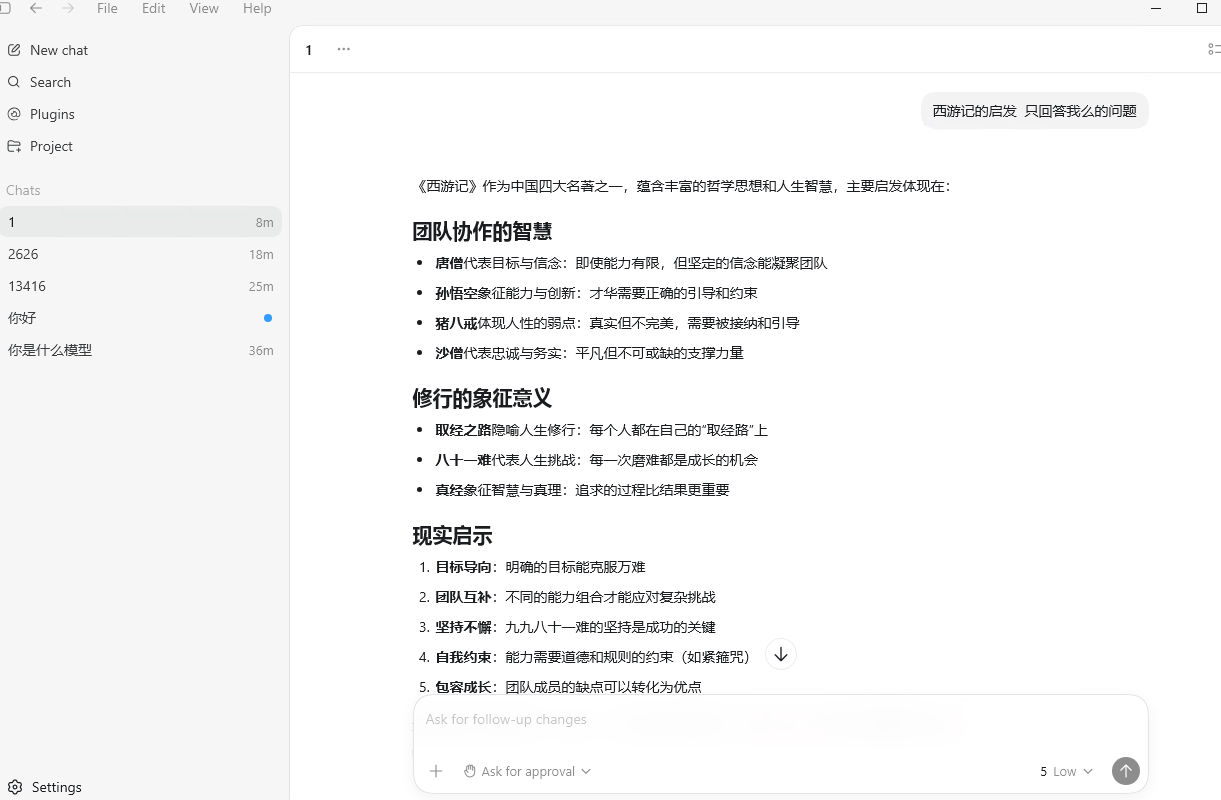This screenshot has width=1221, height=800.
Task: Click the Search magnifier icon
Action: click(x=14, y=82)
